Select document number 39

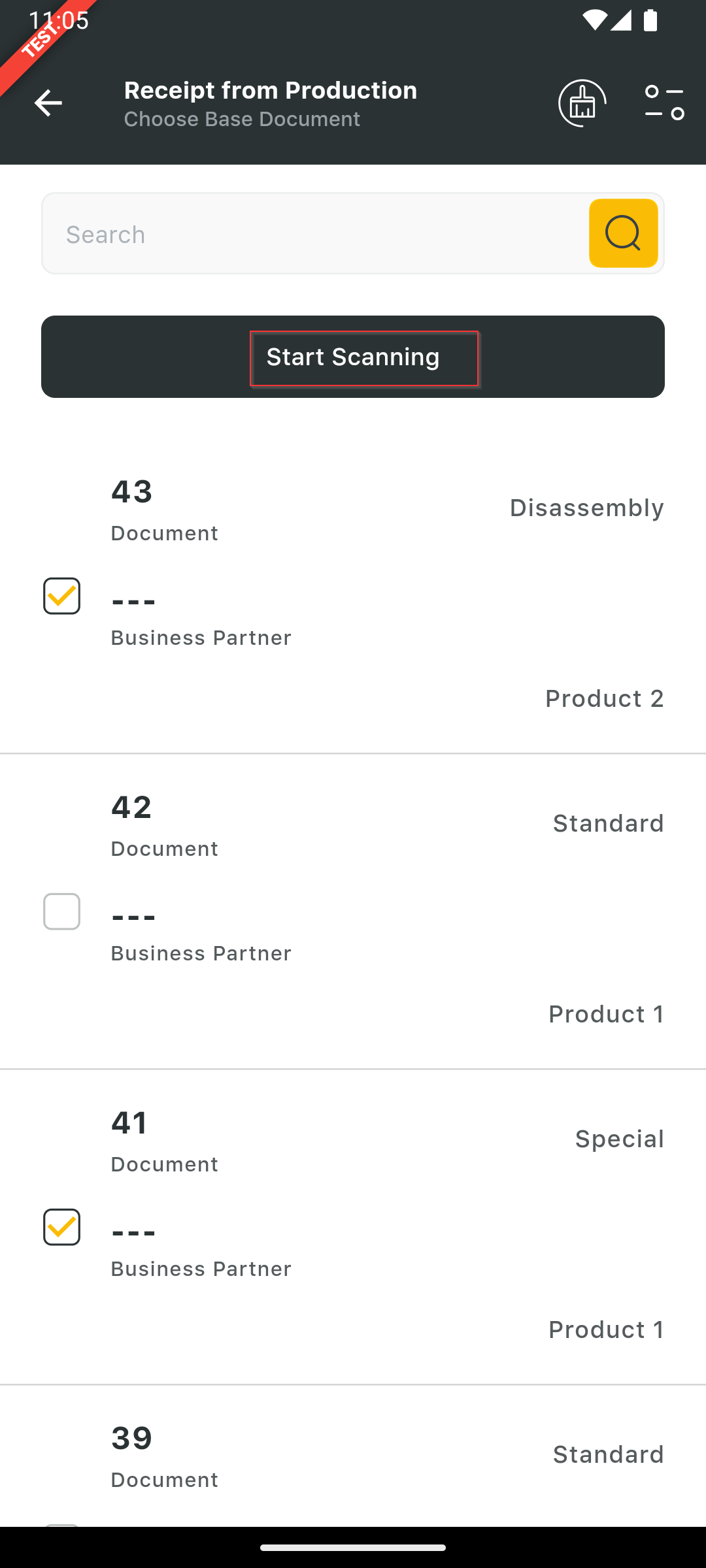coord(132,1438)
